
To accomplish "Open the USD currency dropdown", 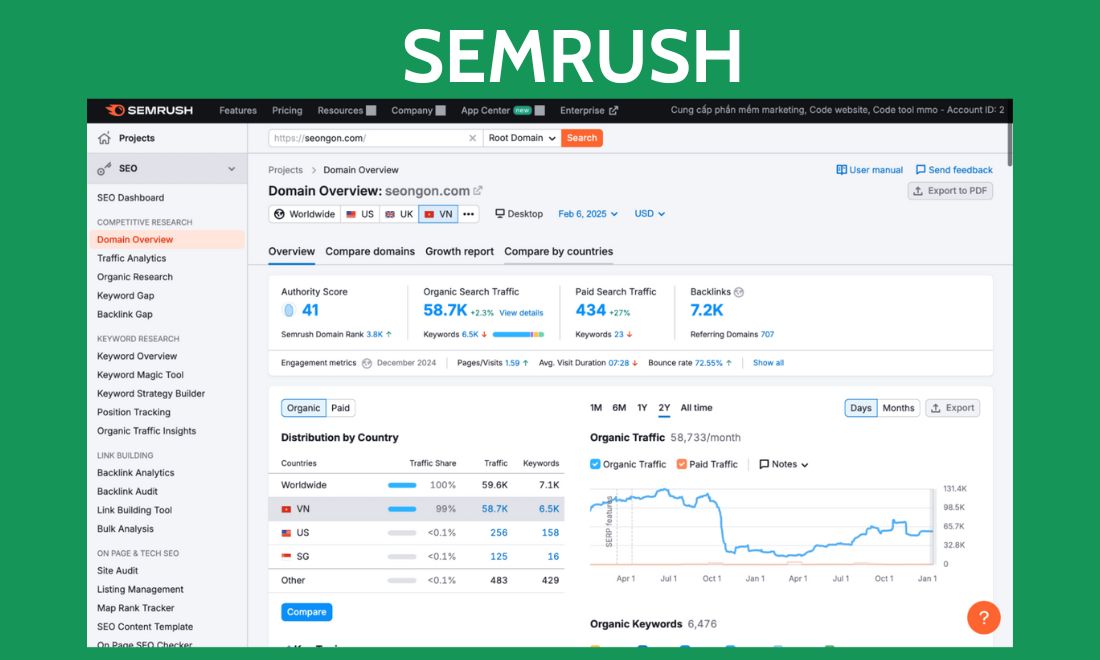I will (649, 213).
